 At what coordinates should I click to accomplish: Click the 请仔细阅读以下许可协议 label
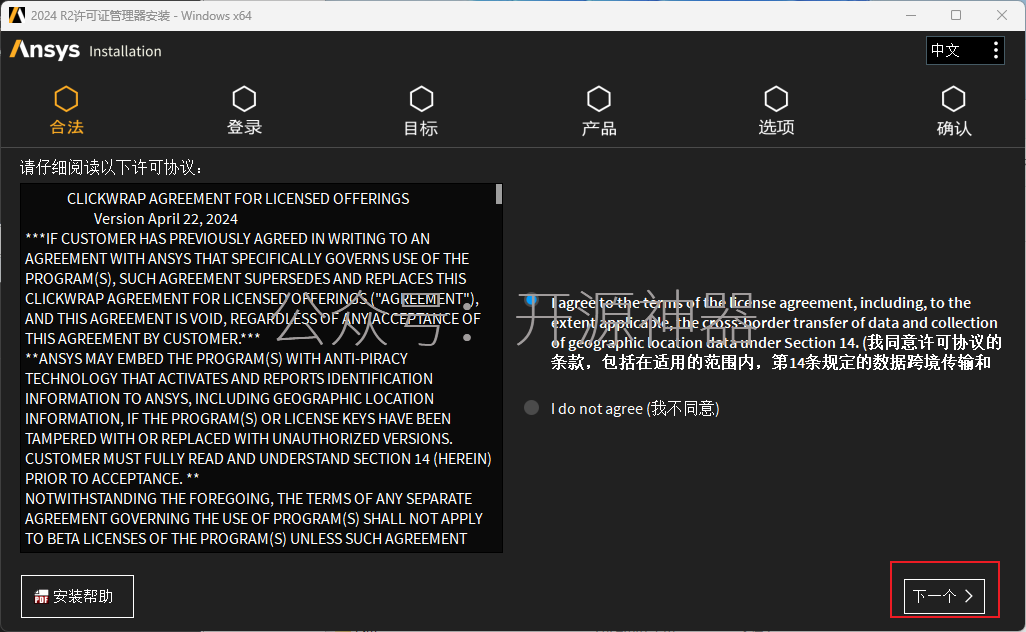(x=111, y=167)
